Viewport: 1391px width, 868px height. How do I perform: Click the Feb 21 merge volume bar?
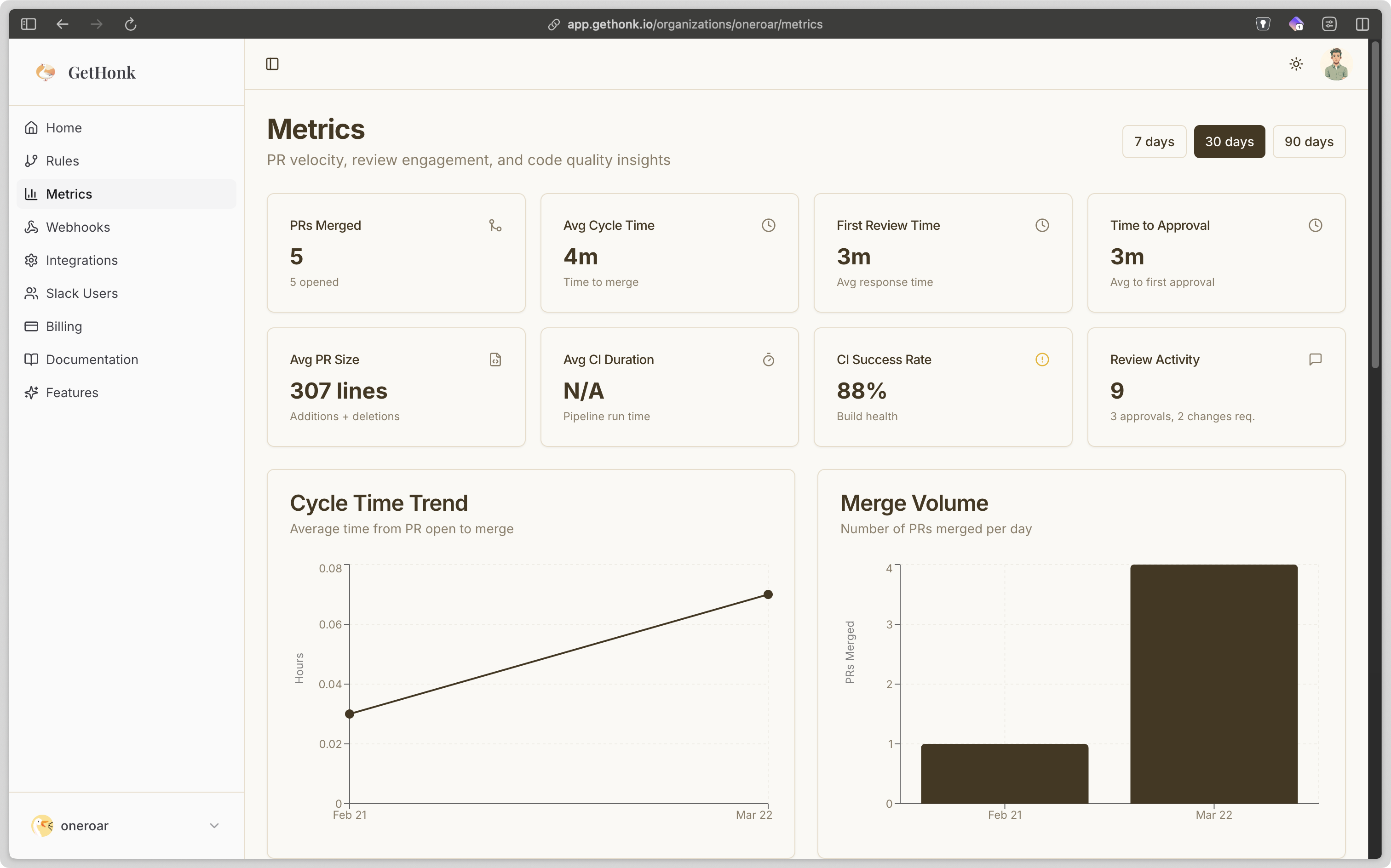(x=1005, y=774)
